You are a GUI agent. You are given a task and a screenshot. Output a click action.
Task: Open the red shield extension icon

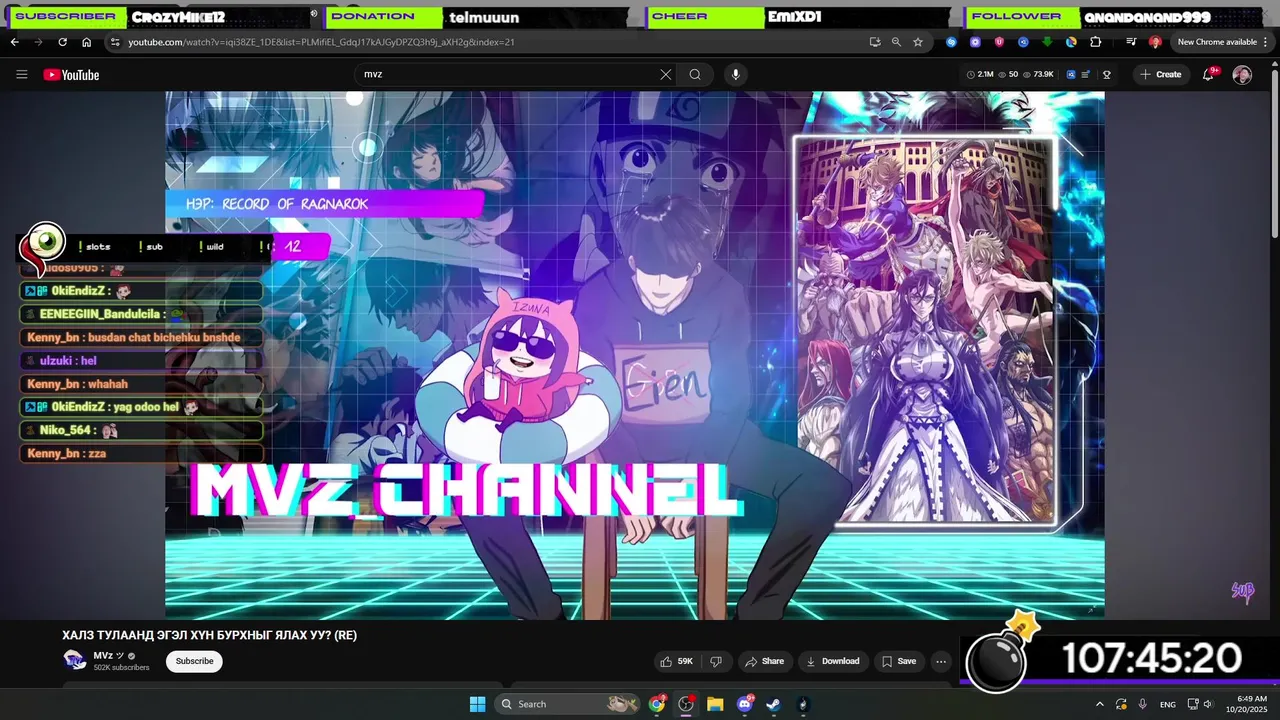pos(999,42)
